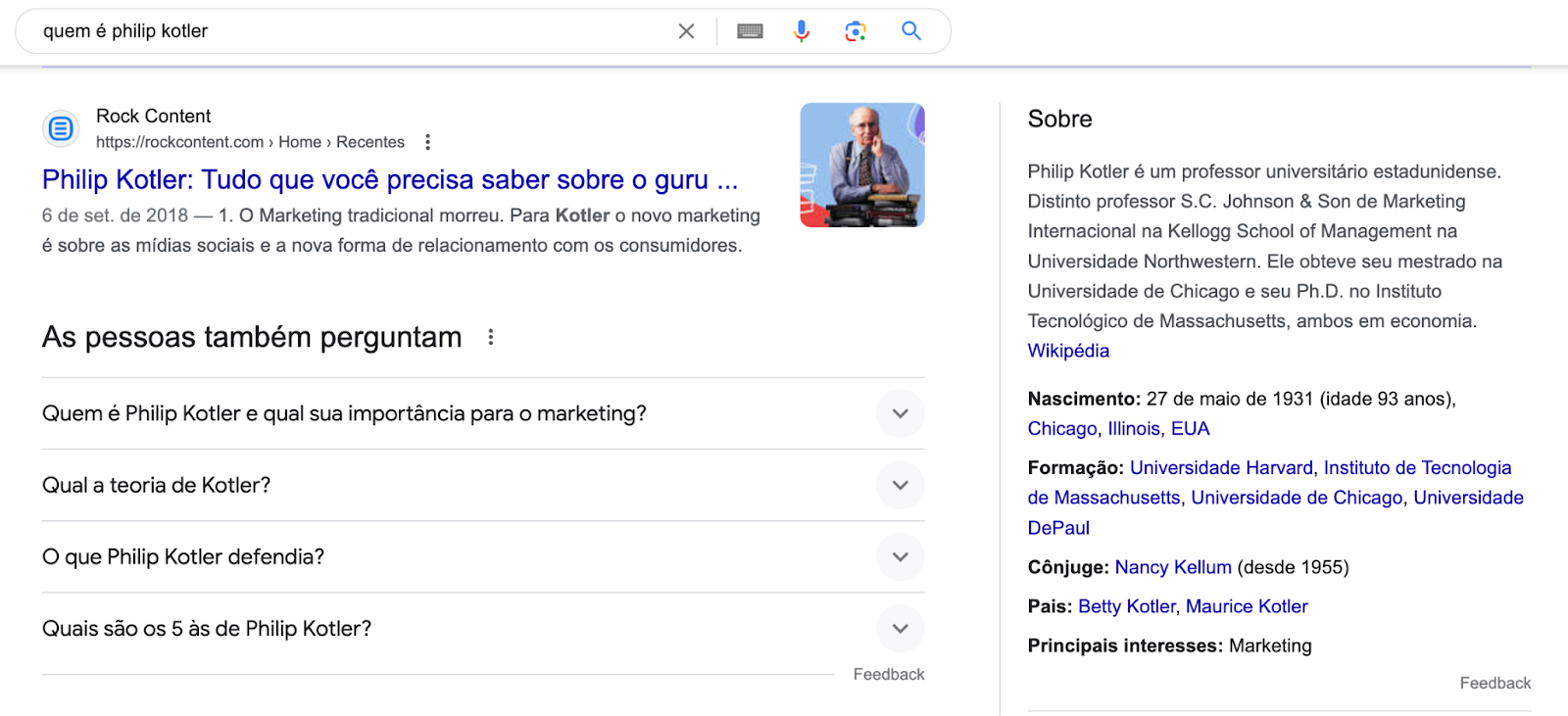Expand "Quem é Philip Kotler e qual sua importância" chevron
The height and width of the screenshot is (716, 1568).
901,413
